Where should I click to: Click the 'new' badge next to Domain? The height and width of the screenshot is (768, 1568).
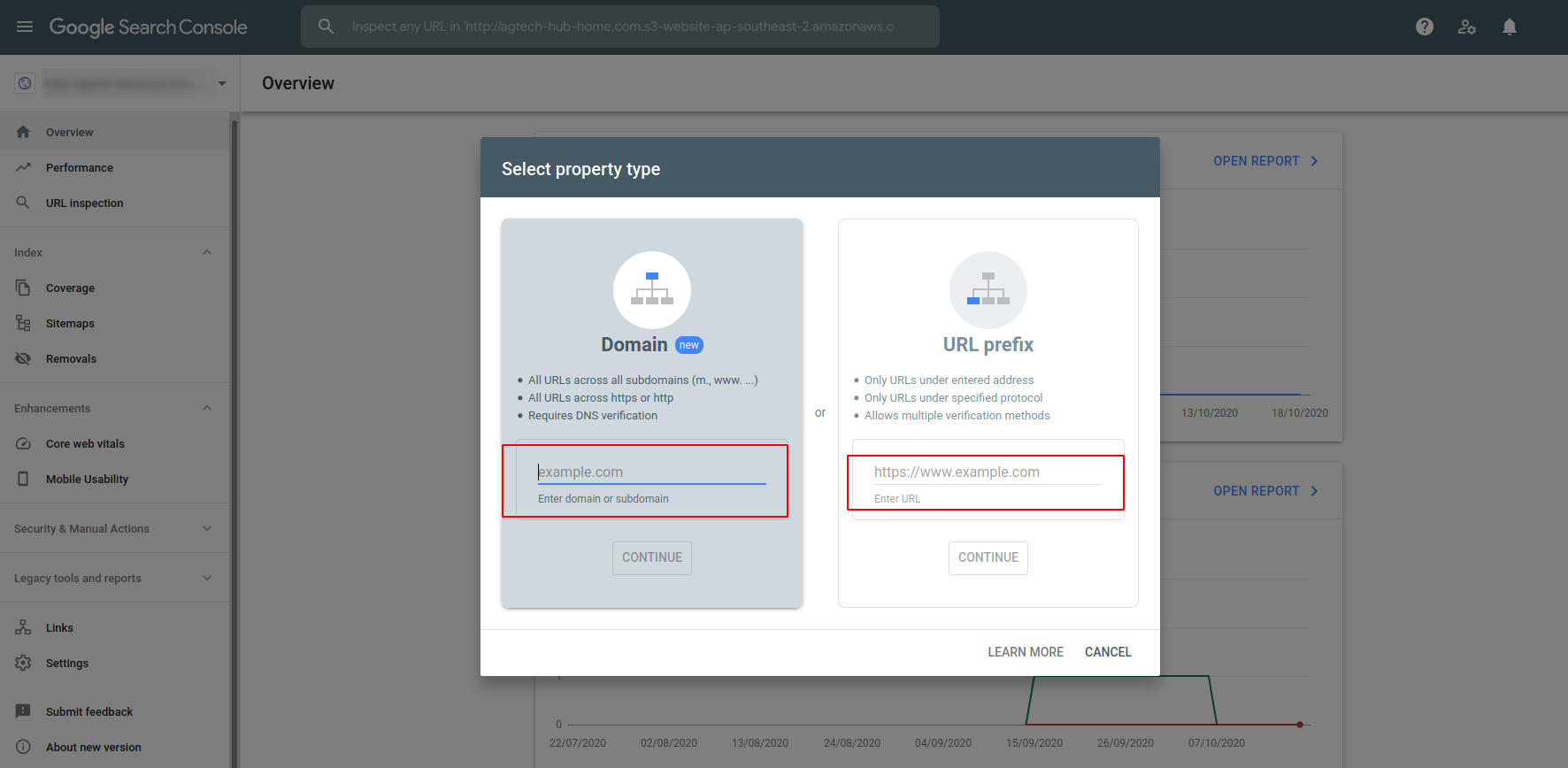(689, 345)
